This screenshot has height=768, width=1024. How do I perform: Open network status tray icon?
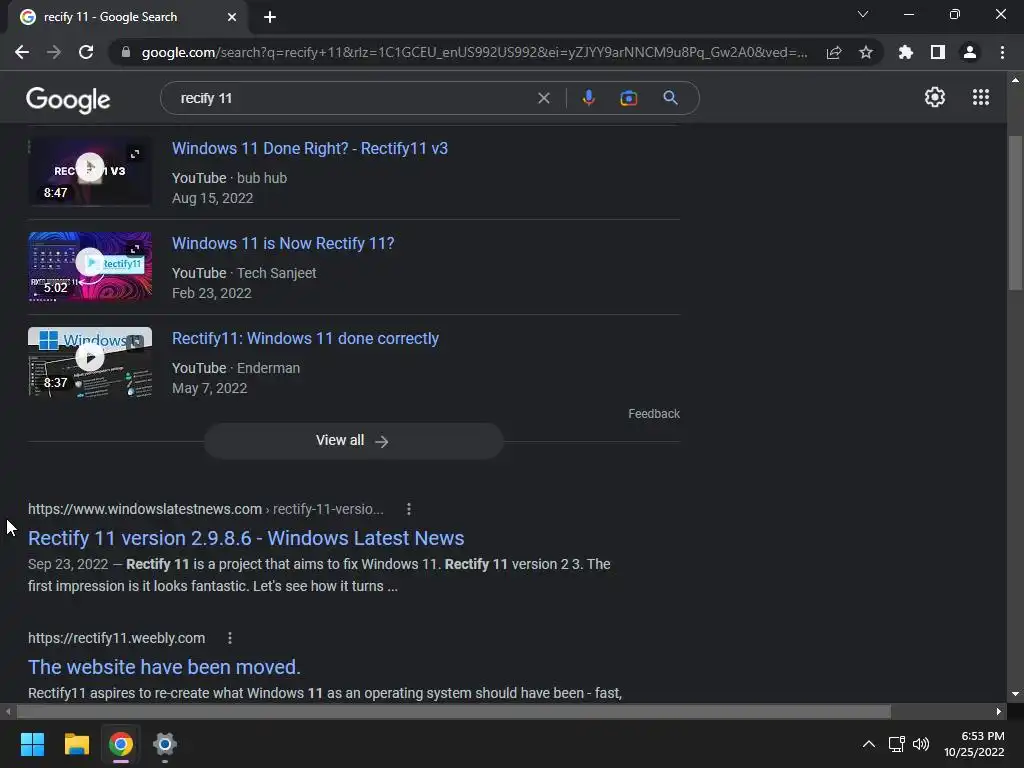point(897,744)
